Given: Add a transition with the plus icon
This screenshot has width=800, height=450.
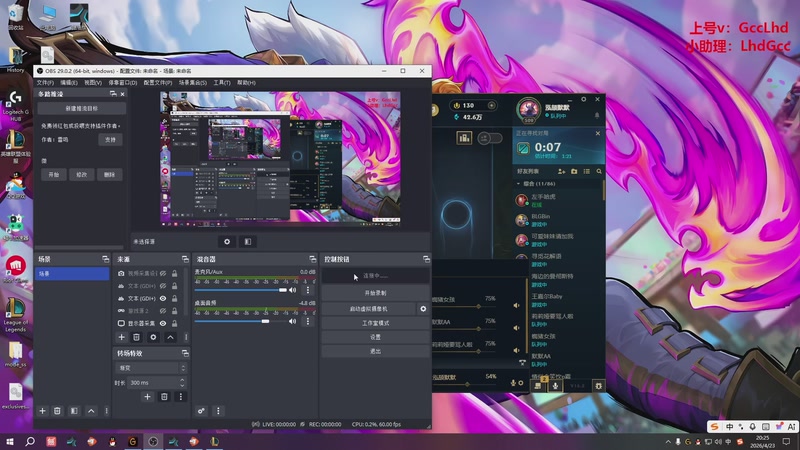Looking at the screenshot, I should (x=147, y=396).
